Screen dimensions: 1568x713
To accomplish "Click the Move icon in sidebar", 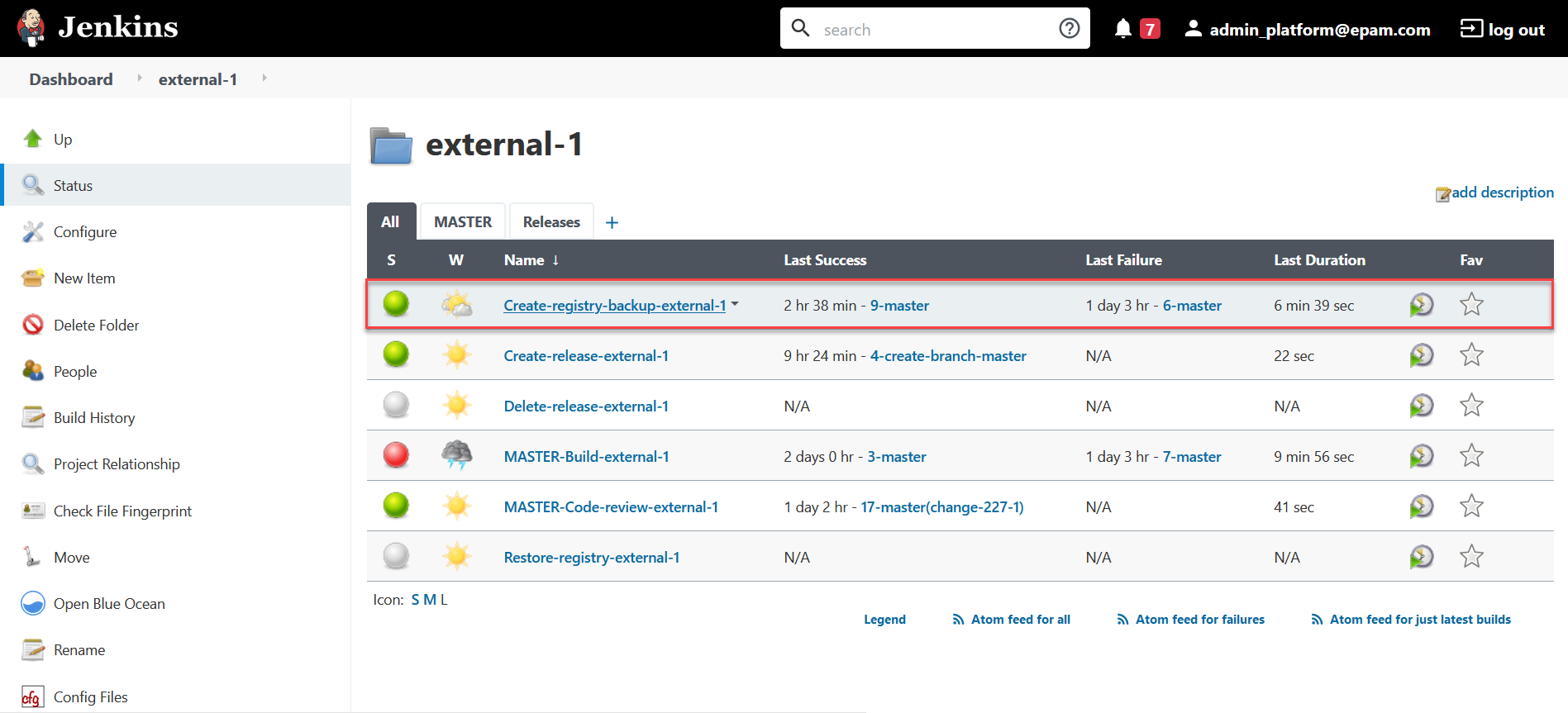I will point(31,557).
